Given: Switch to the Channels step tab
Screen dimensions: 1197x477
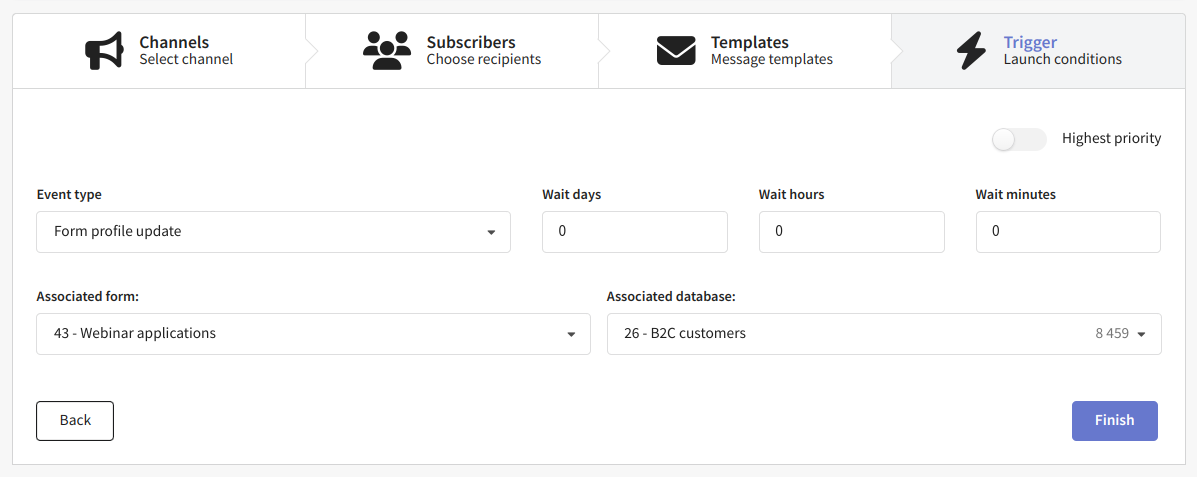Looking at the screenshot, I should point(159,50).
